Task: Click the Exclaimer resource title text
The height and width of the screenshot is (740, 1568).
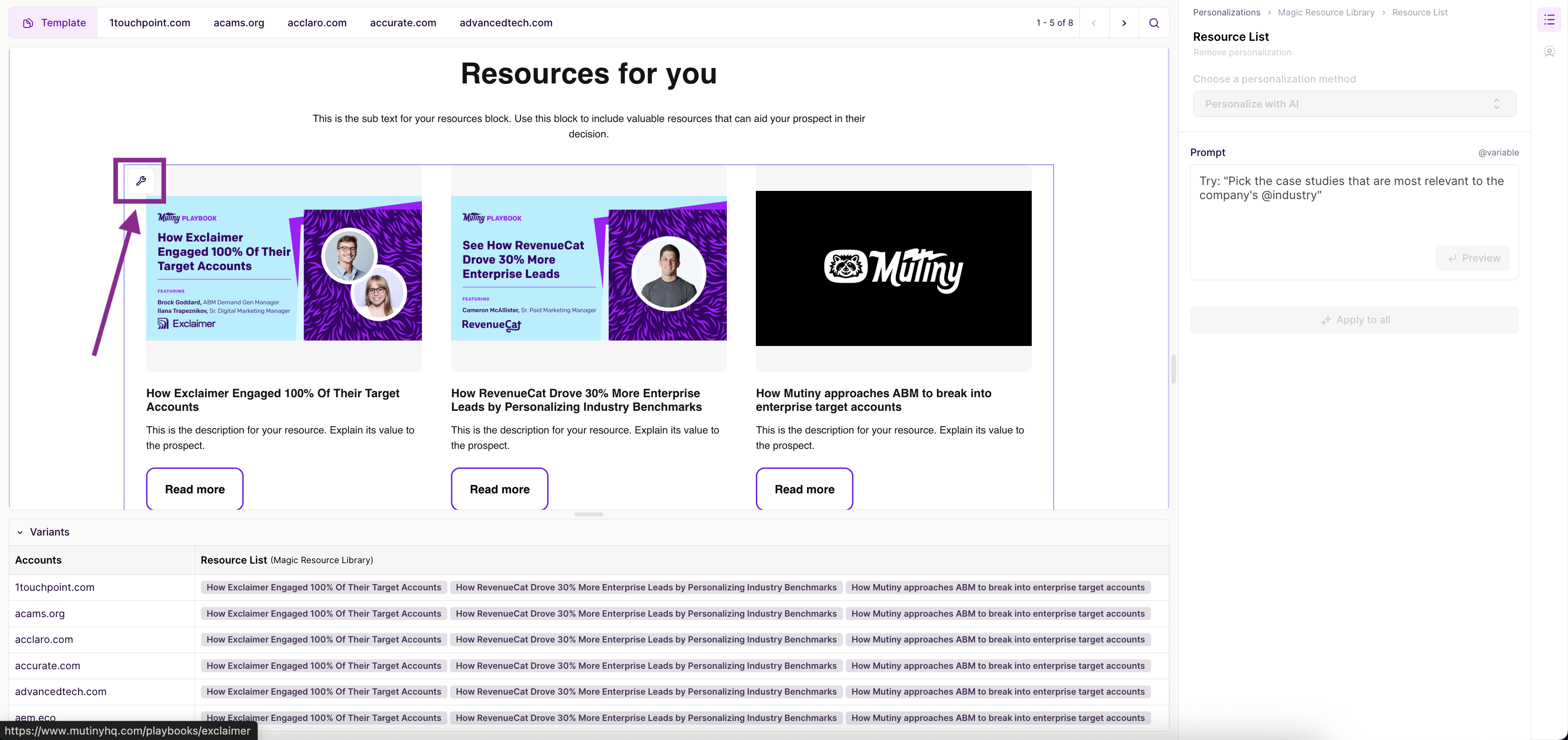Action: coord(273,400)
